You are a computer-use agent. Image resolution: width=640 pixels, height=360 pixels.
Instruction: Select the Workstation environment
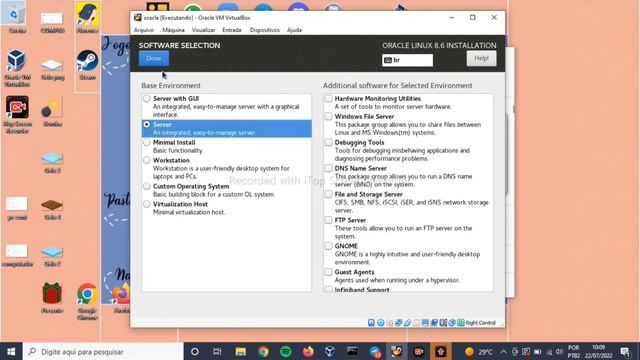pos(227,168)
